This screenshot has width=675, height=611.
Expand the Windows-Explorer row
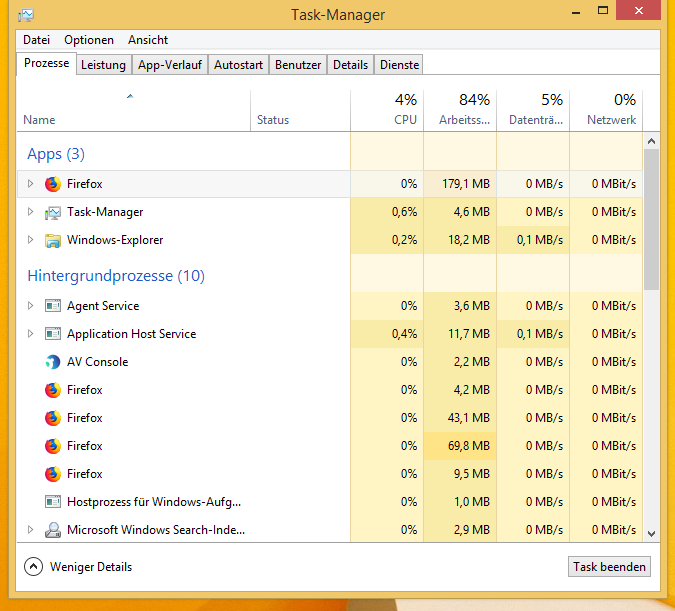pos(30,240)
